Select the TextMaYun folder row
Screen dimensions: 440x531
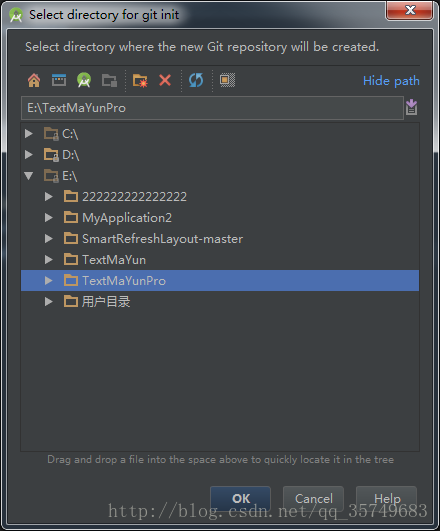point(220,260)
